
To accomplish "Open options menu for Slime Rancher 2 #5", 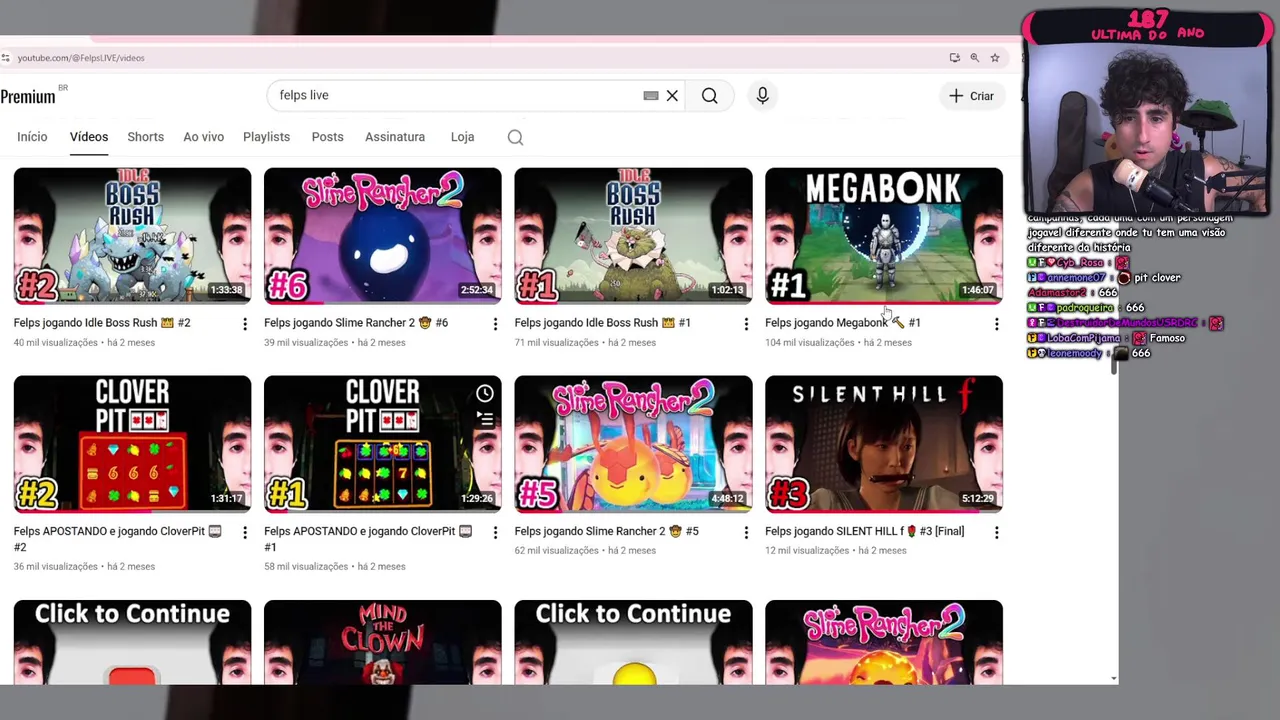I will pyautogui.click(x=746, y=533).
